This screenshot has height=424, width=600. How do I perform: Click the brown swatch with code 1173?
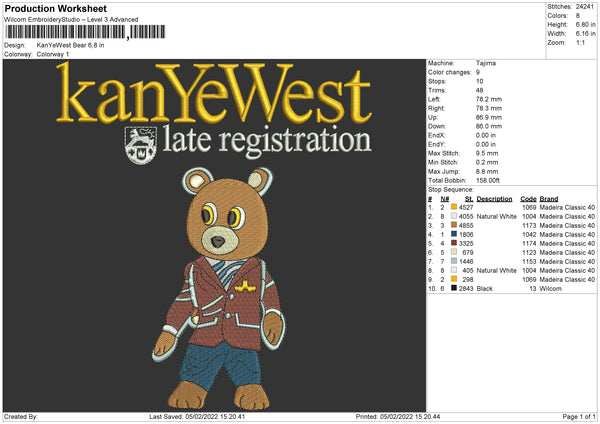click(x=454, y=225)
